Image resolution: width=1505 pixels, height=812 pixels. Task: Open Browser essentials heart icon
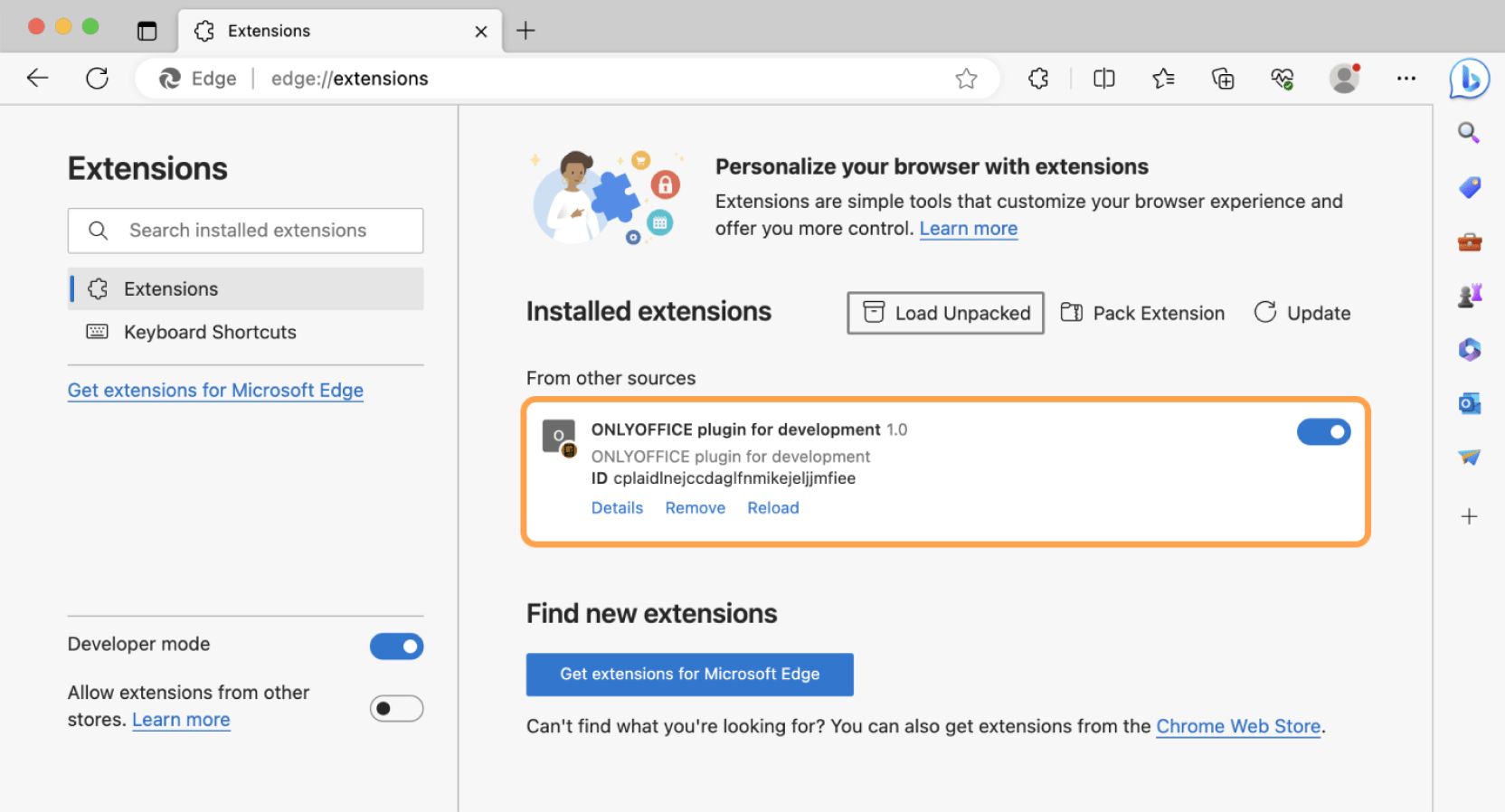(1283, 79)
